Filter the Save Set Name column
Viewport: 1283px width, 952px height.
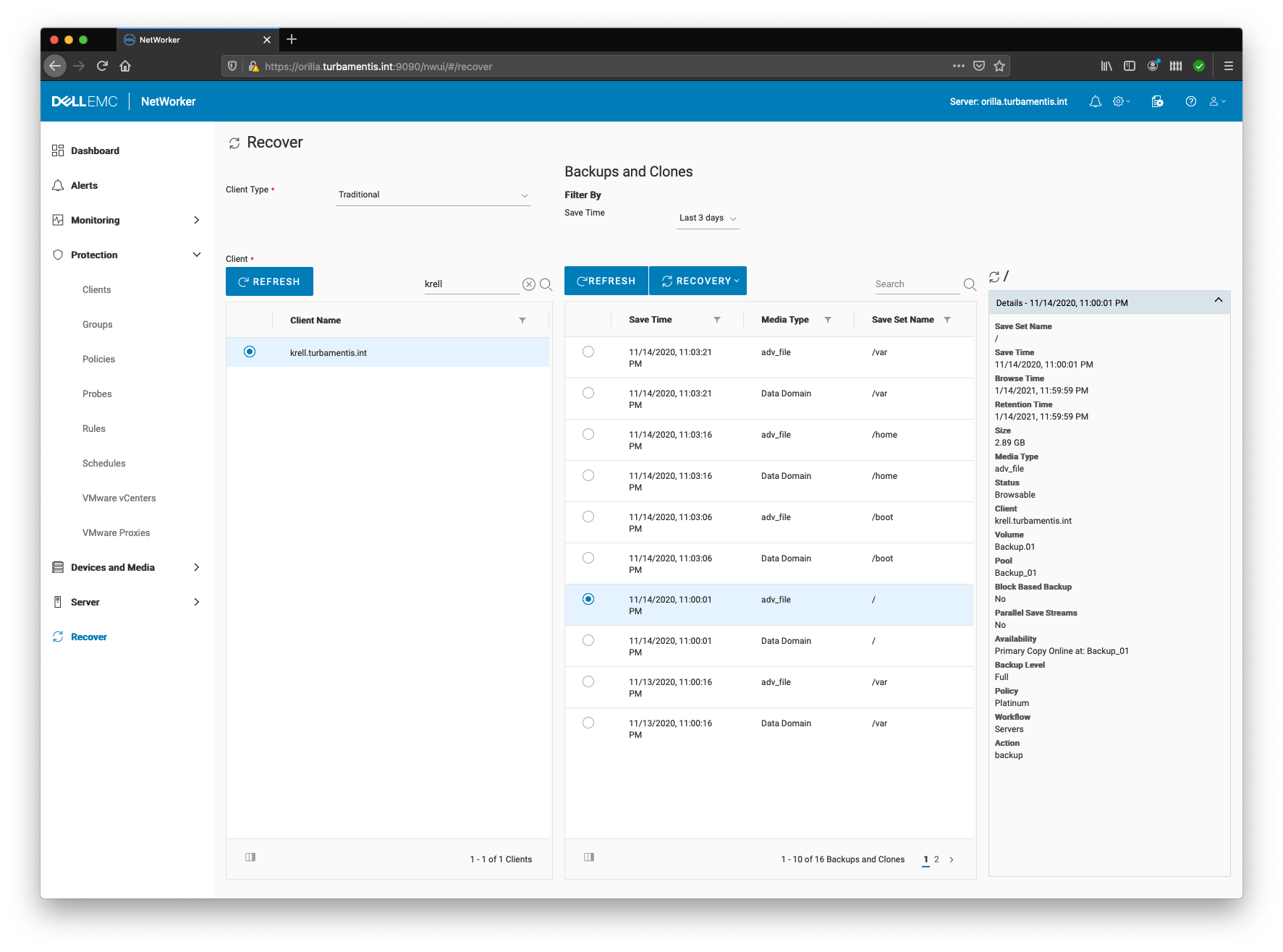(x=947, y=320)
